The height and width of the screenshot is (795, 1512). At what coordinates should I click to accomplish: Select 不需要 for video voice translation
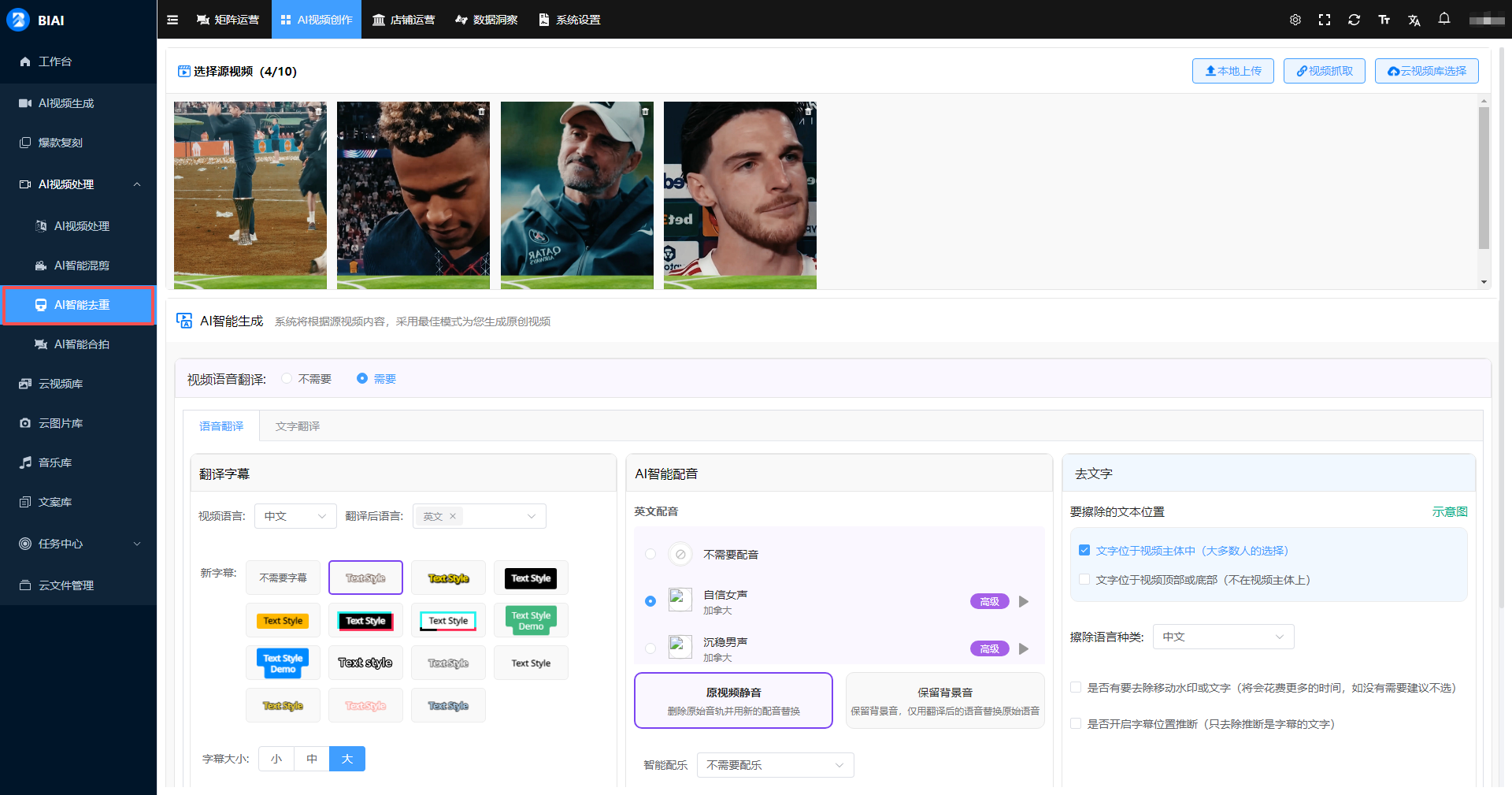point(287,379)
